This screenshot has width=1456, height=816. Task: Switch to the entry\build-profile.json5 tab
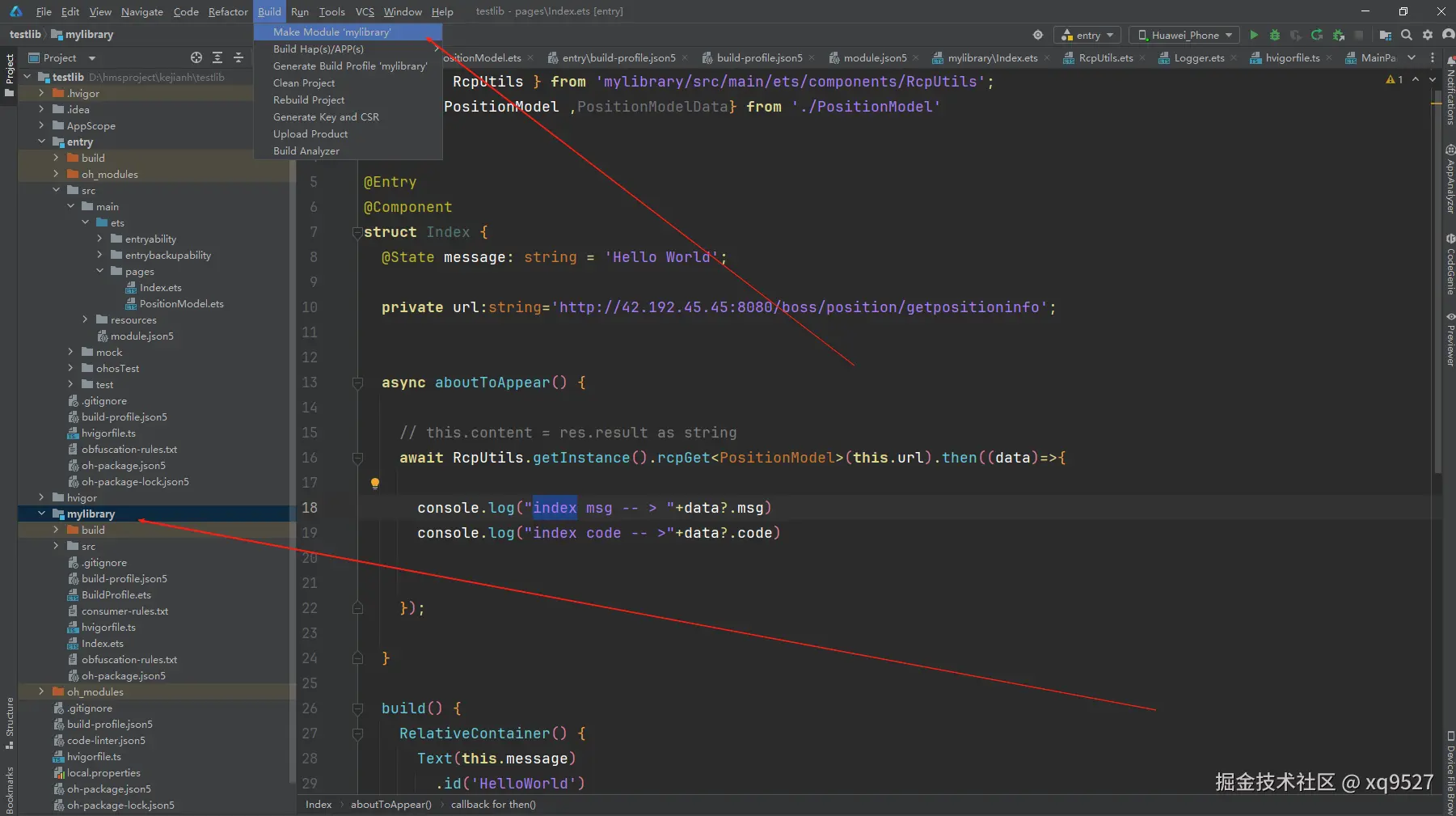(618, 57)
